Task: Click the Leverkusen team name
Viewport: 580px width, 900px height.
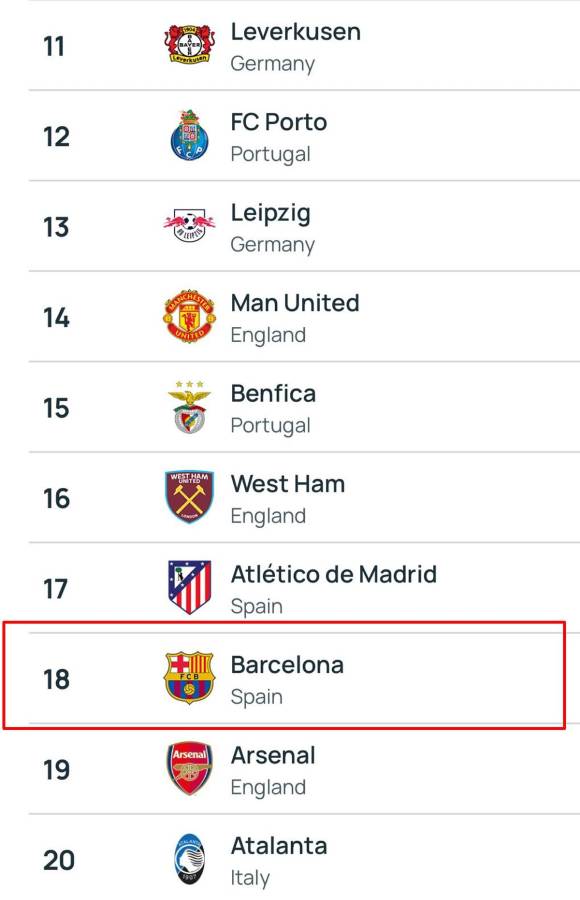Action: 296,31
